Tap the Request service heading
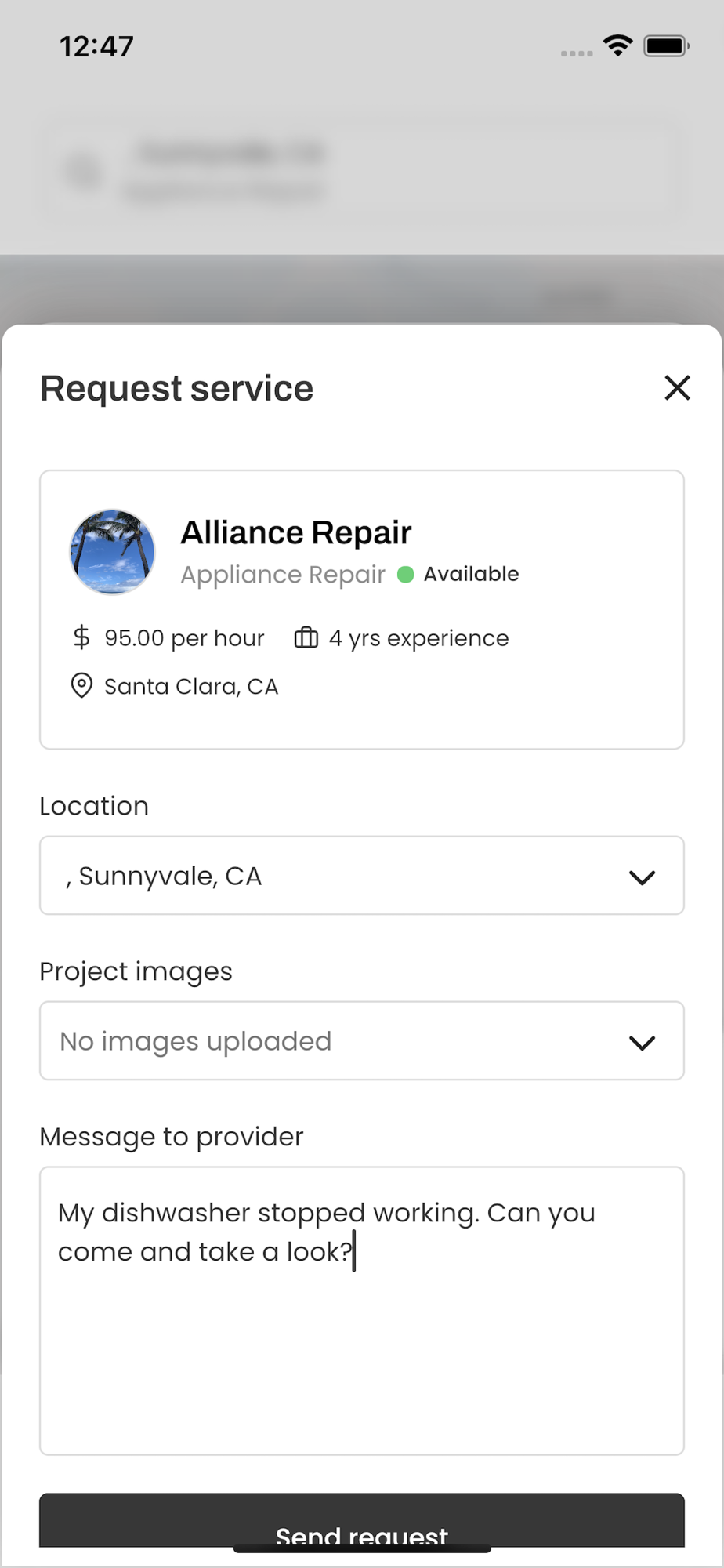The height and width of the screenshot is (1568, 724). click(x=177, y=389)
